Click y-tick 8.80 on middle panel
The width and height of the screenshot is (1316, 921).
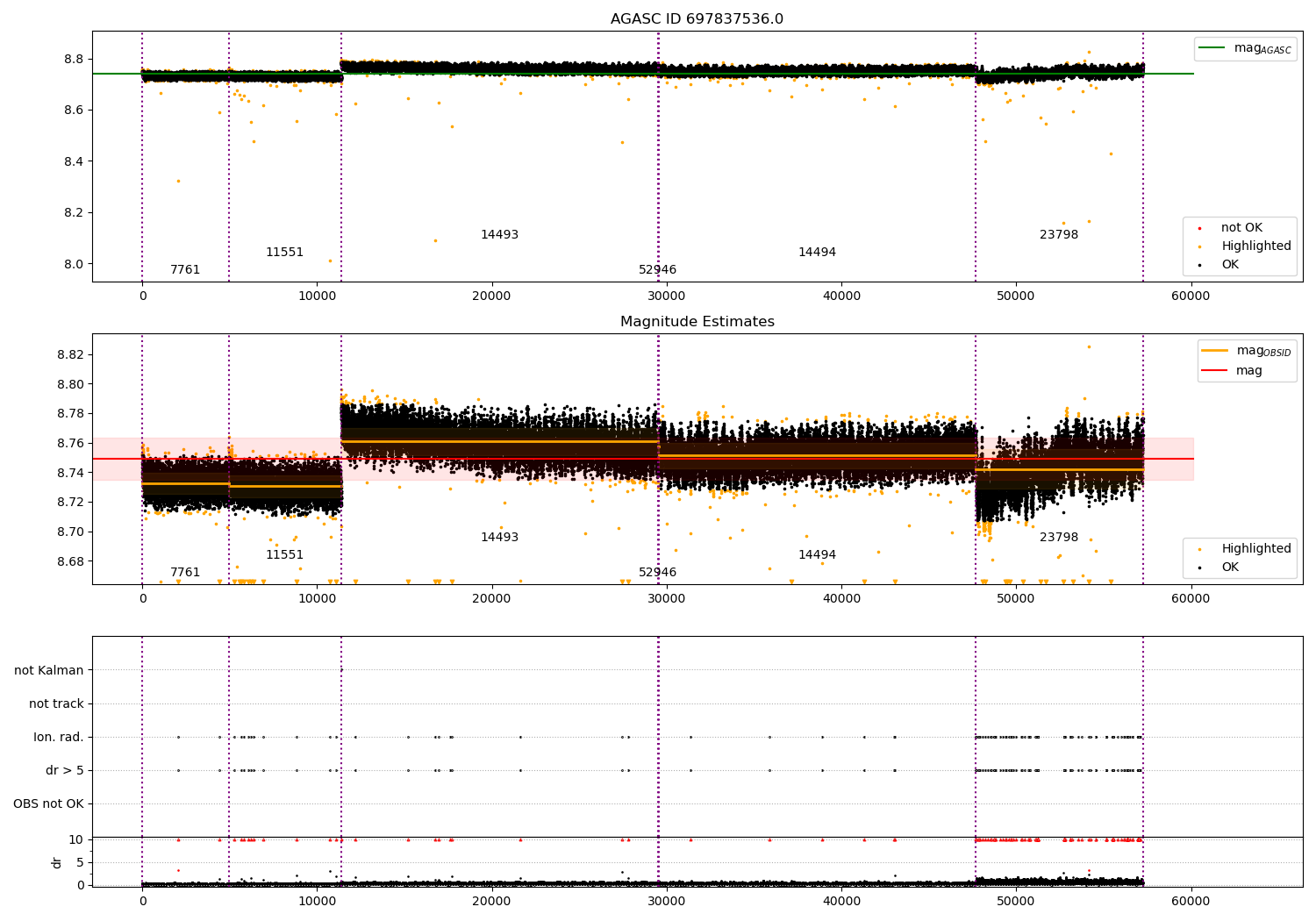click(x=70, y=384)
